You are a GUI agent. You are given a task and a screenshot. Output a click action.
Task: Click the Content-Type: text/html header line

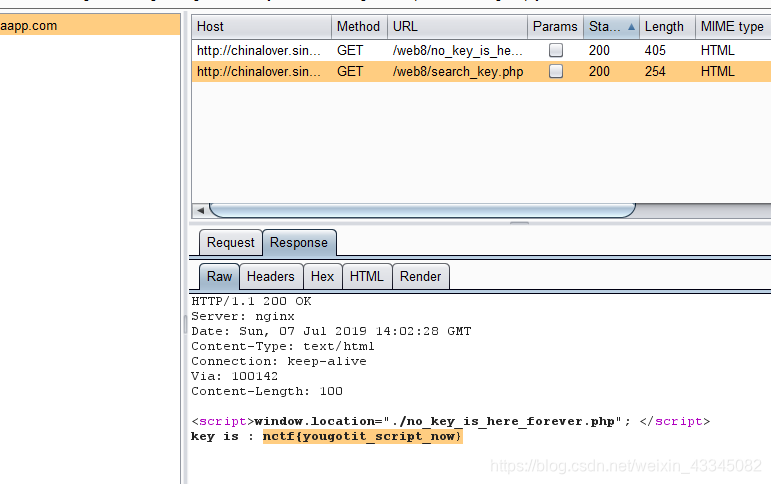click(283, 346)
